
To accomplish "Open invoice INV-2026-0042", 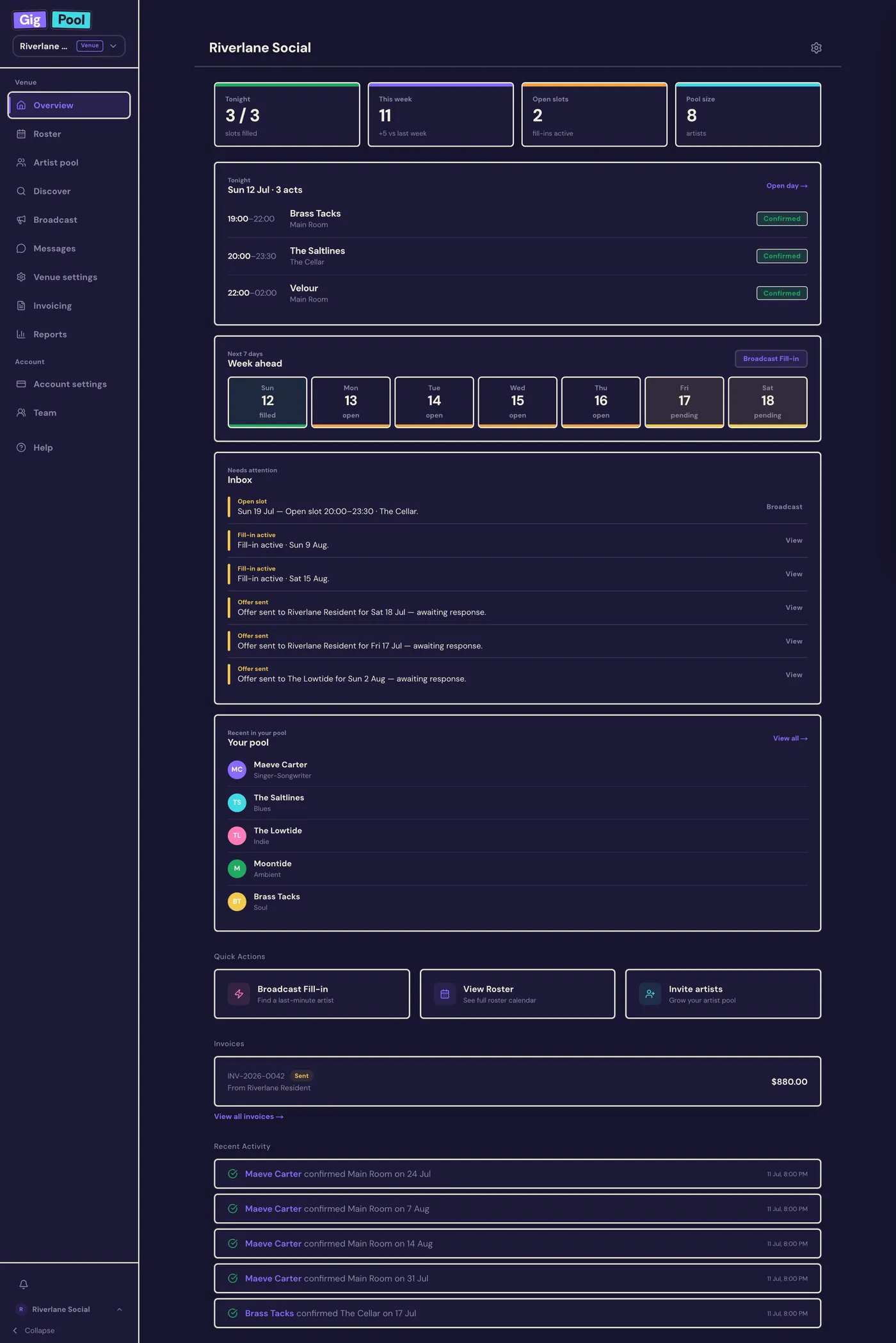I will tap(517, 1081).
